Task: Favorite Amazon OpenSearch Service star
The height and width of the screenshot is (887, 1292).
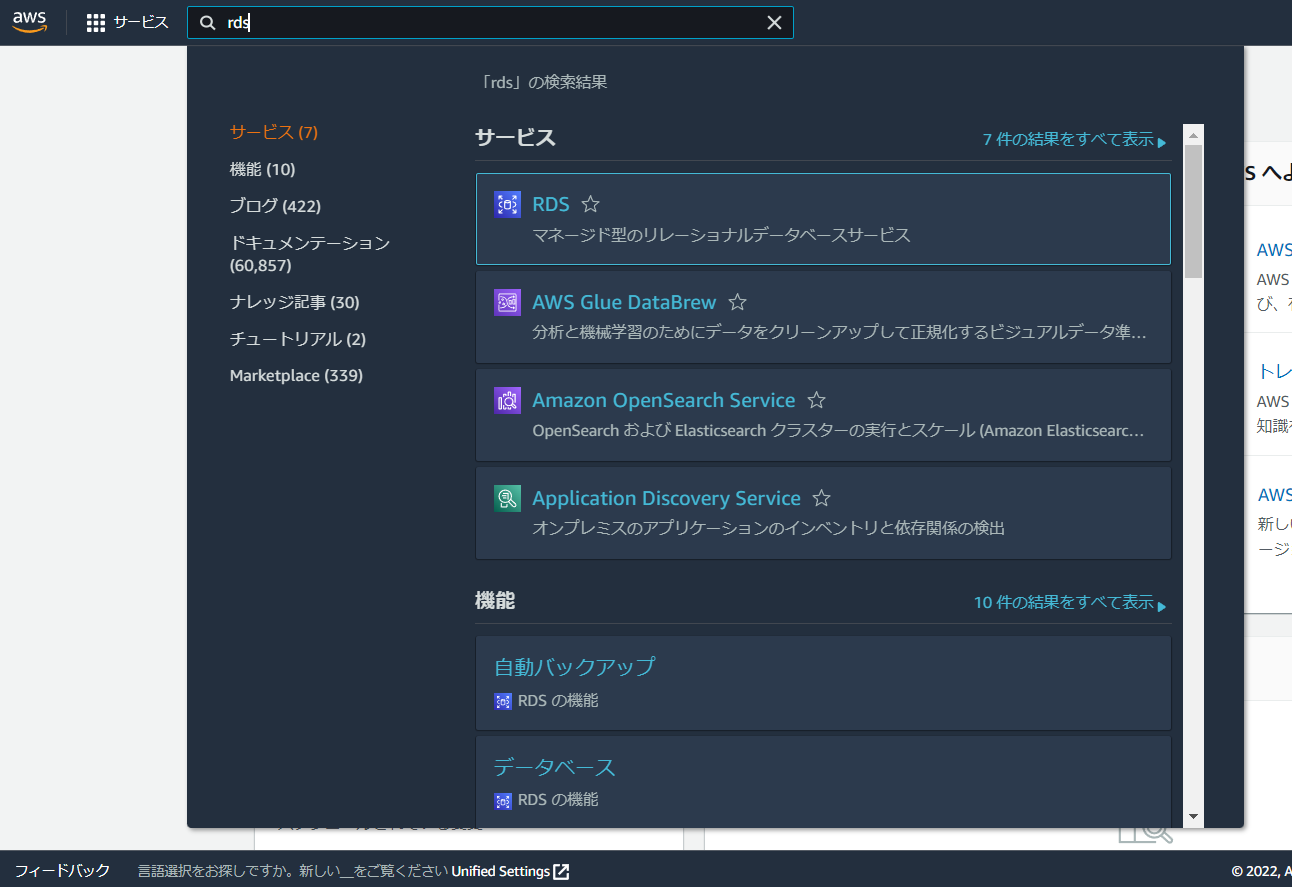Action: 817,400
